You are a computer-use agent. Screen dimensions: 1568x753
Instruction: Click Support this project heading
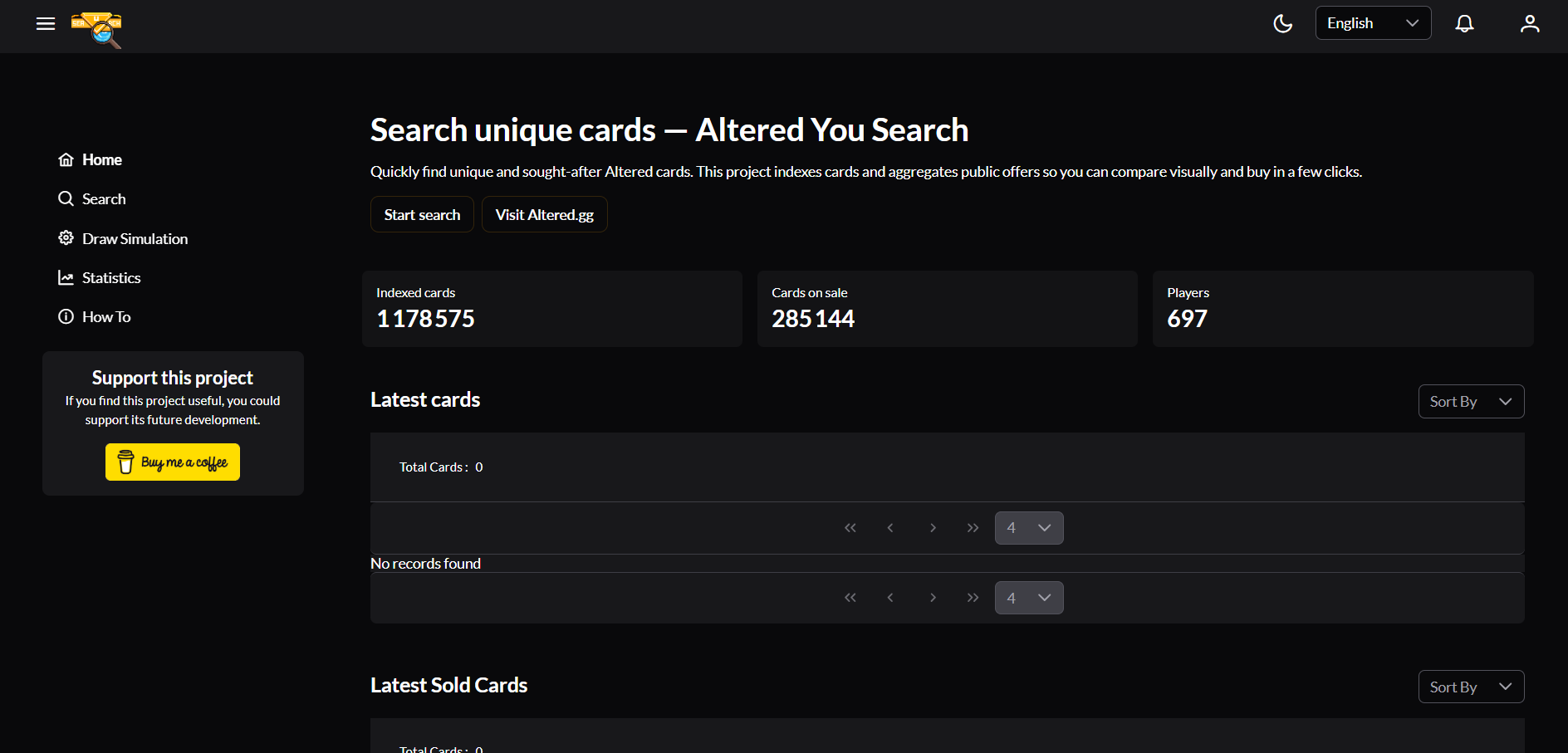[173, 378]
